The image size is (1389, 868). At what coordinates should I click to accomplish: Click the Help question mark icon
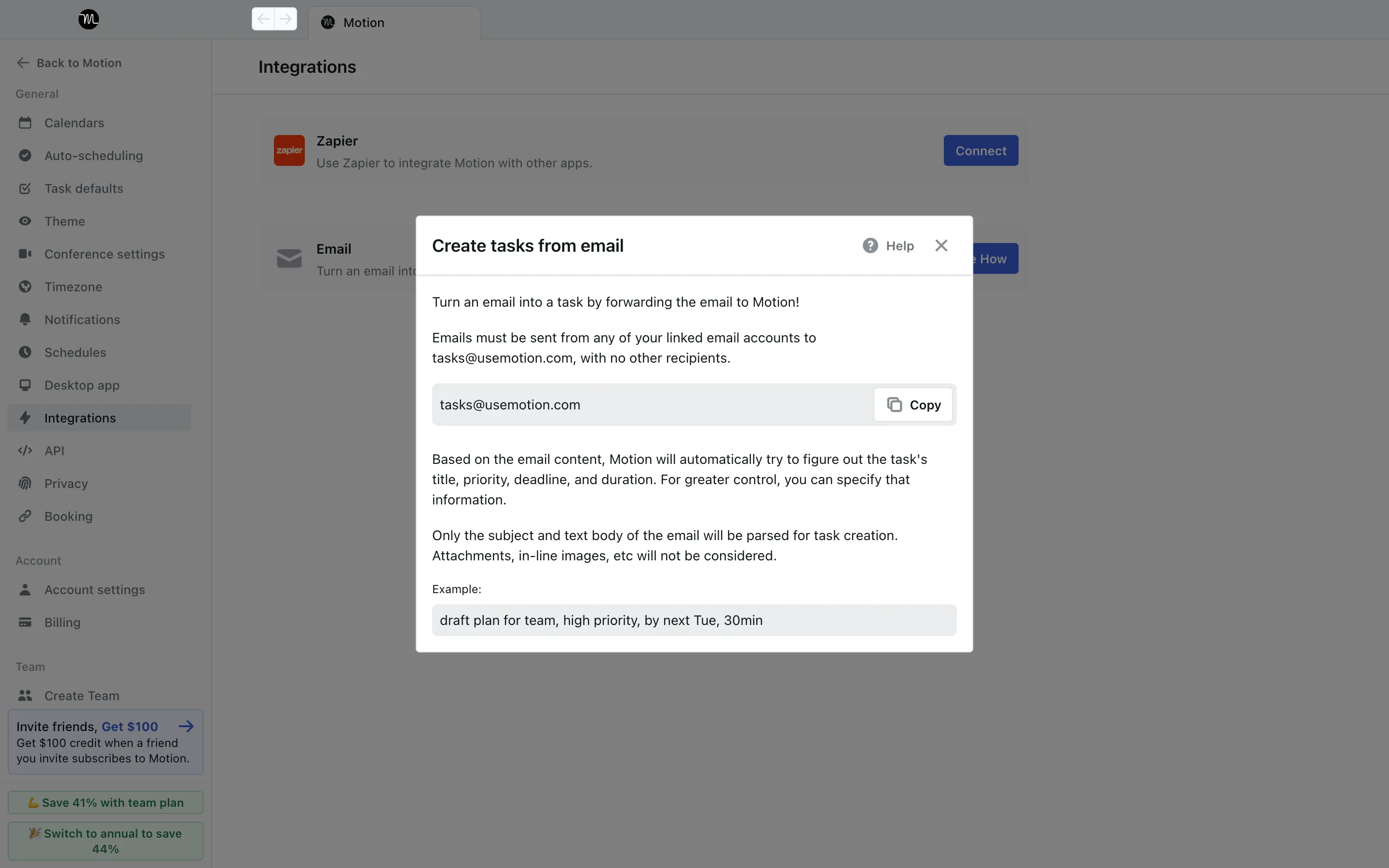(x=870, y=246)
